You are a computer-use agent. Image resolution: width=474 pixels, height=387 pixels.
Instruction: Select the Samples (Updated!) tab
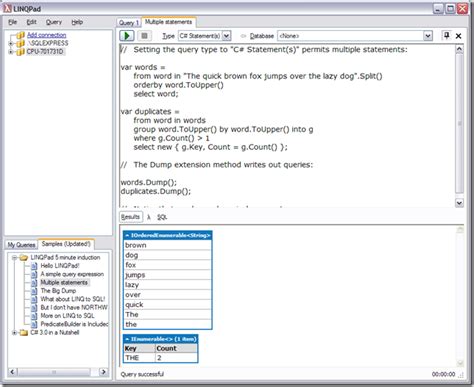[x=66, y=244]
